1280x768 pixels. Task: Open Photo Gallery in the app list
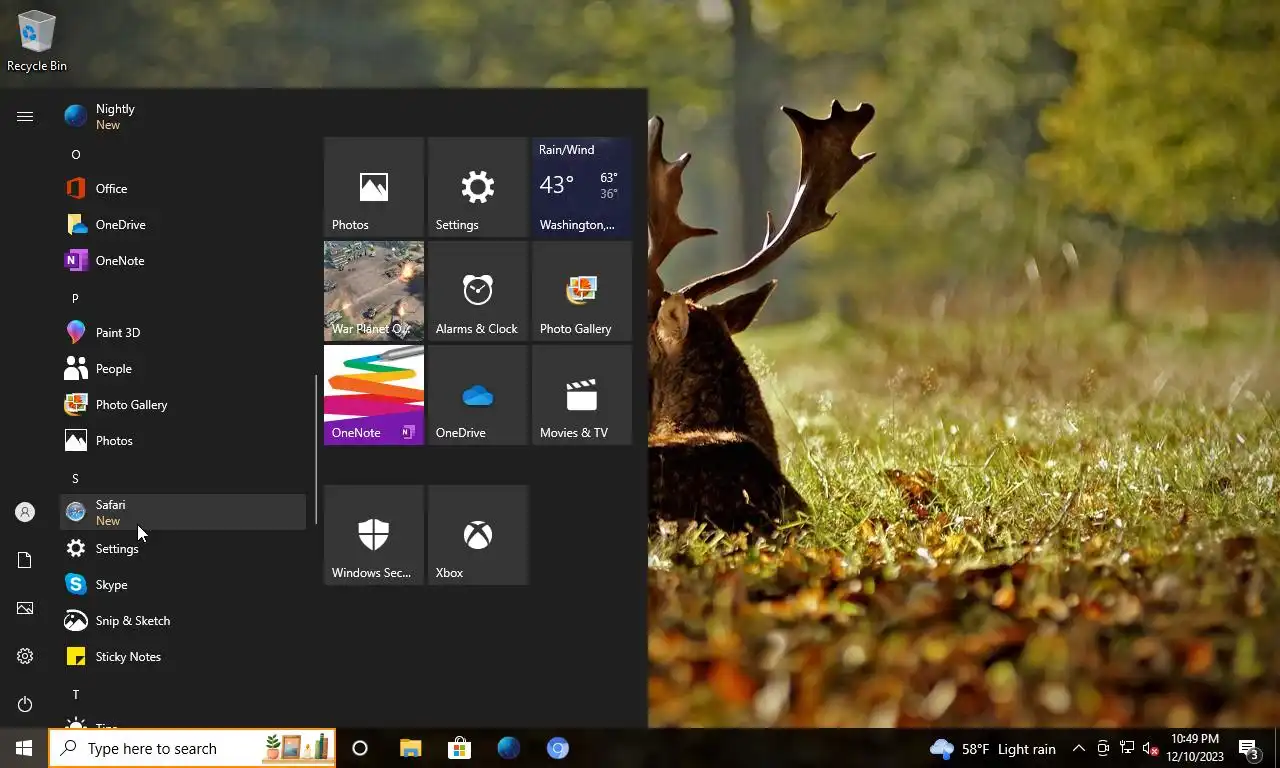click(183, 404)
